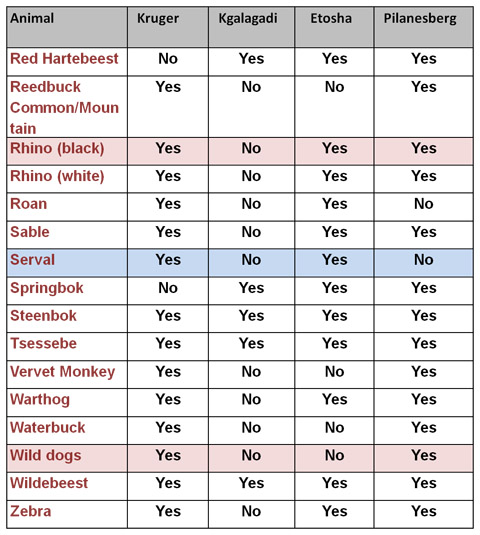This screenshot has width=480, height=535.
Task: Click the Warthog animal name
Action: tap(40, 400)
